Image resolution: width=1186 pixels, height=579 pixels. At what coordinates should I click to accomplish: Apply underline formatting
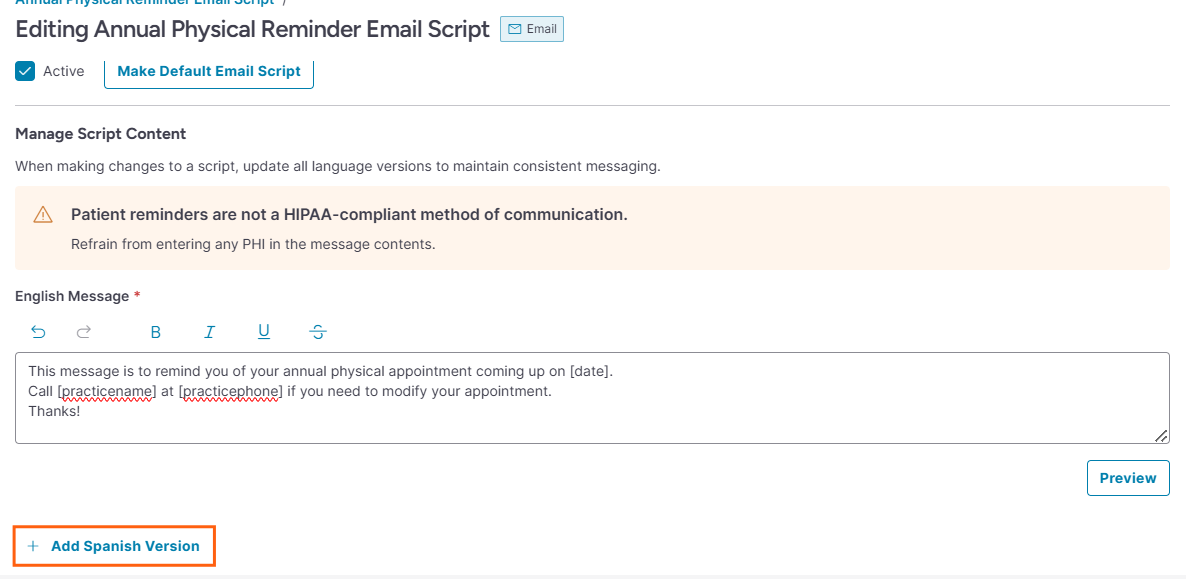click(x=264, y=332)
